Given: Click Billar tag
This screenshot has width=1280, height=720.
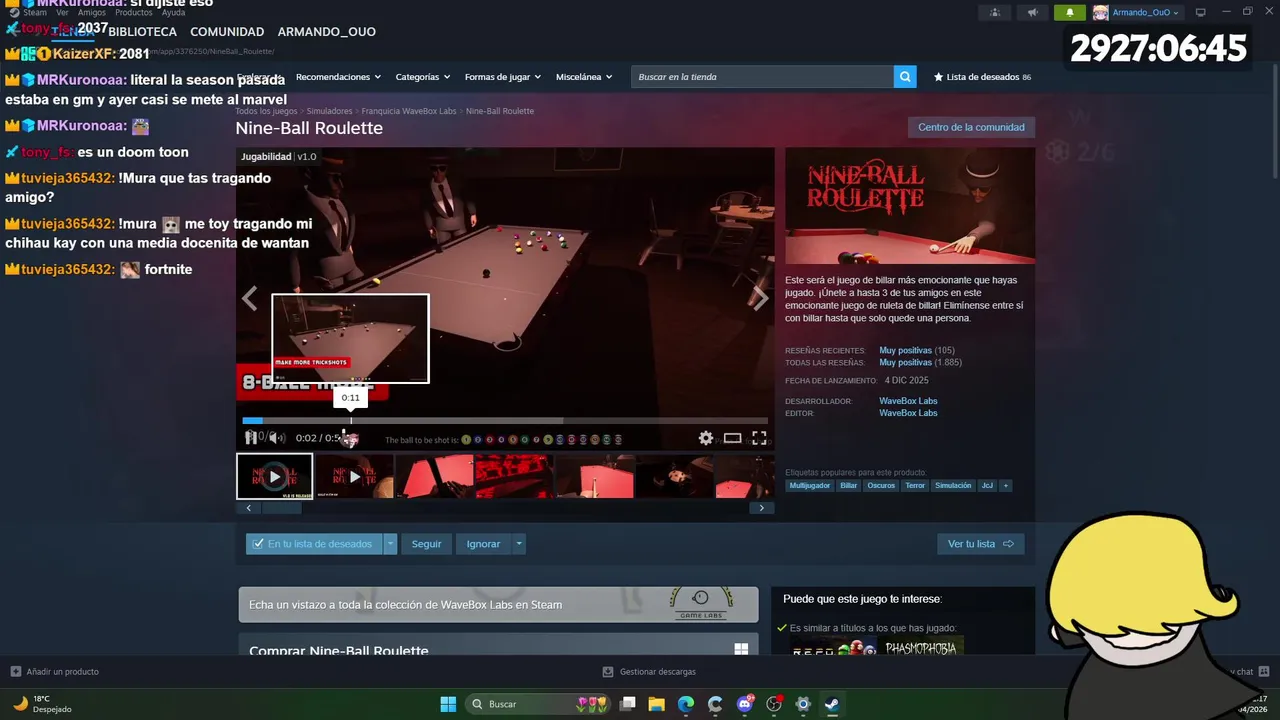Looking at the screenshot, I should (849, 486).
